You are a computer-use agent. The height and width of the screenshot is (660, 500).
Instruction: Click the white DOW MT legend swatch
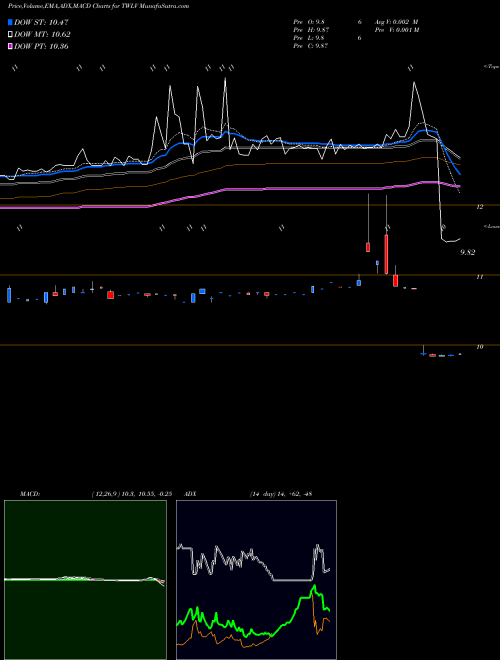[11, 35]
